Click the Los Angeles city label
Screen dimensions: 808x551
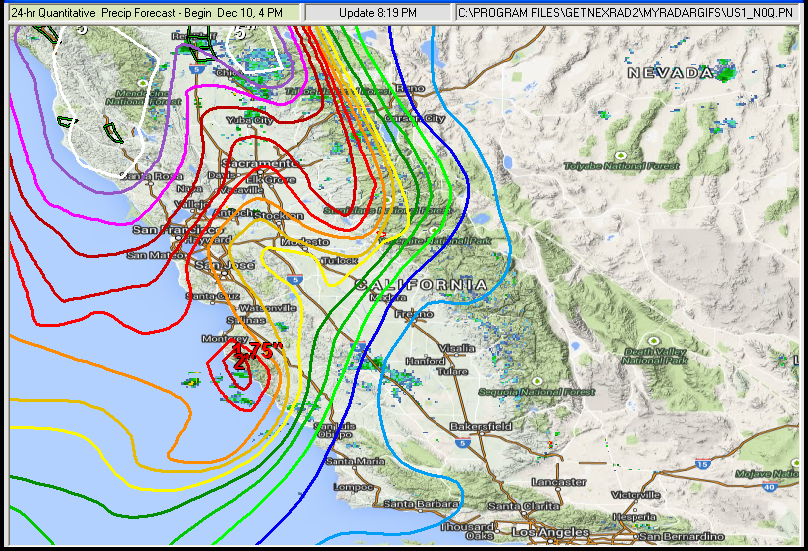[548, 532]
